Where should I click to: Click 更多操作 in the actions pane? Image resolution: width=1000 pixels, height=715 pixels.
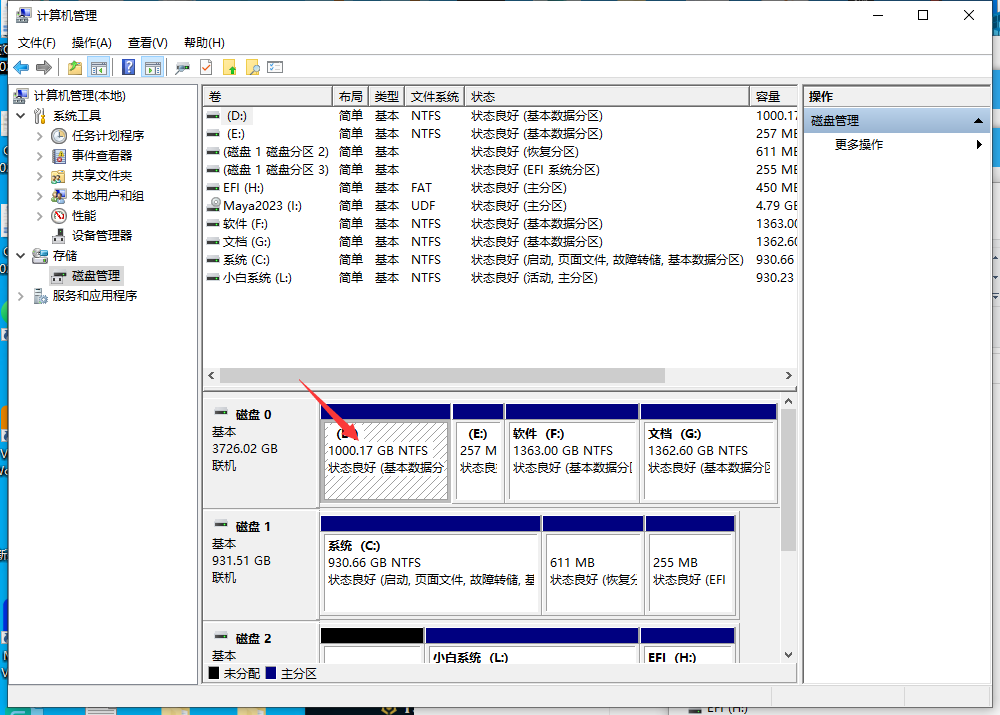coord(859,145)
